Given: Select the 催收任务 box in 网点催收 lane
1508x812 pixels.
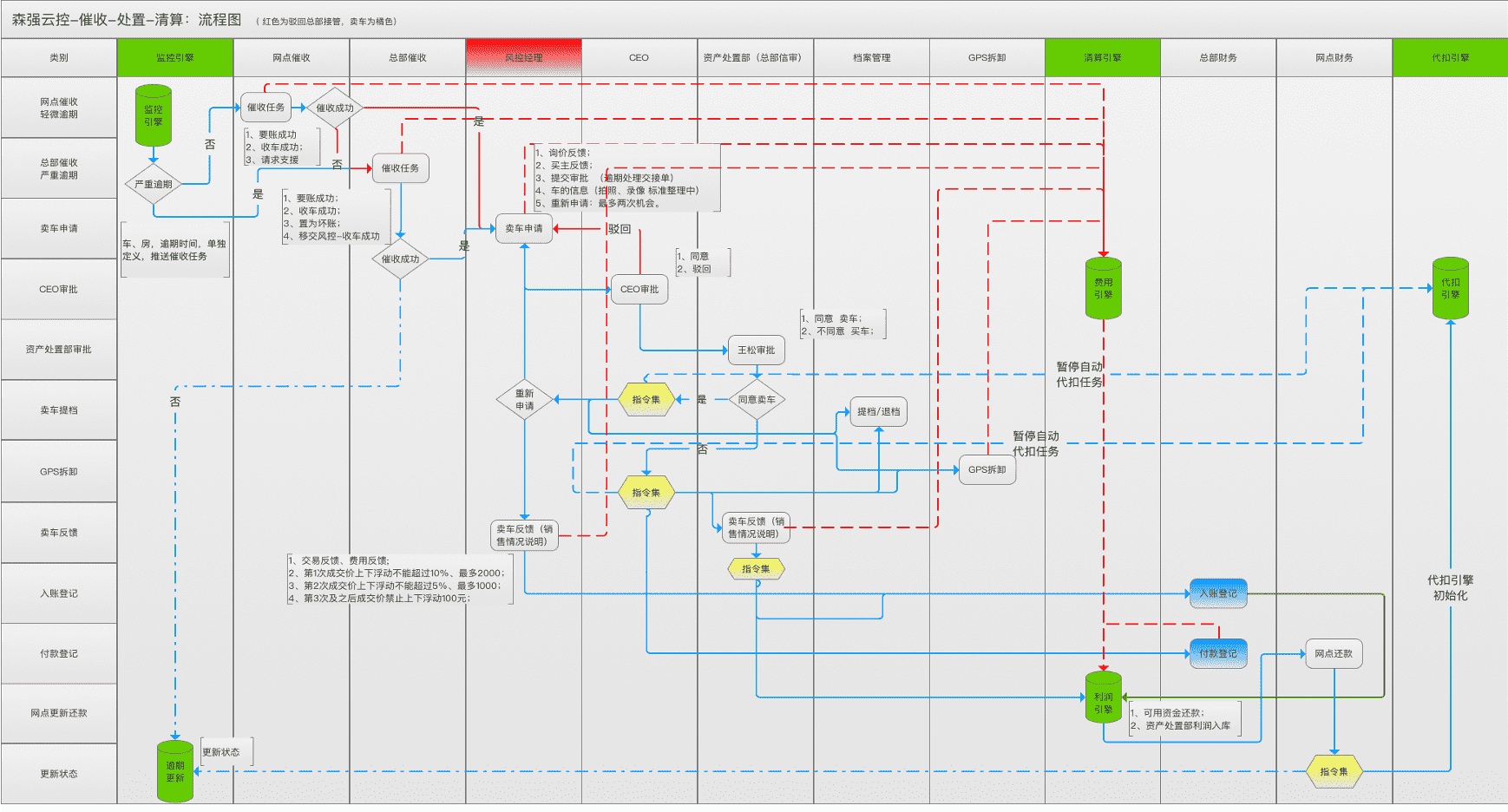Looking at the screenshot, I should click(x=266, y=108).
